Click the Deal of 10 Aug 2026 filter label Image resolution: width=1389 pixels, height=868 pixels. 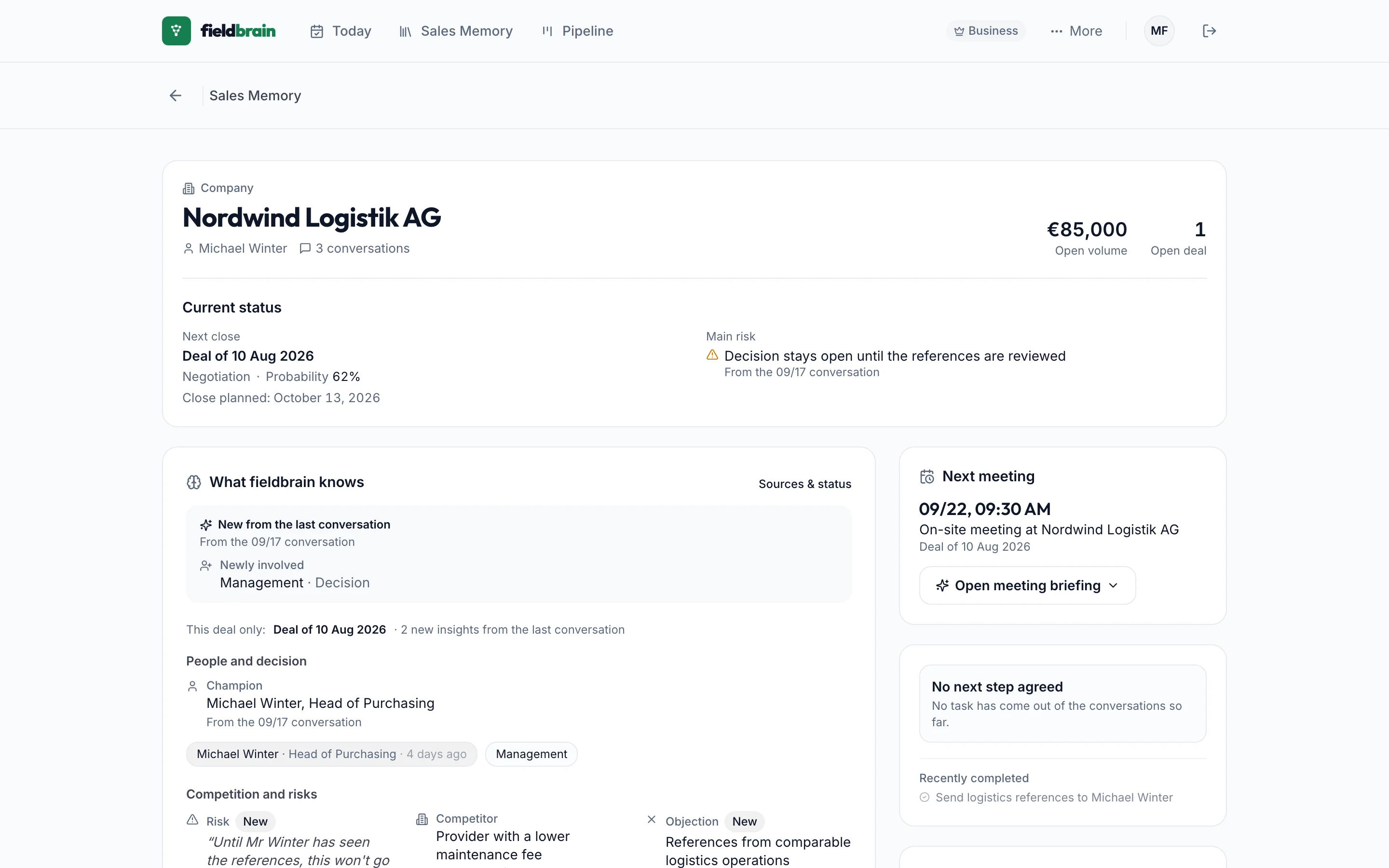pos(329,630)
